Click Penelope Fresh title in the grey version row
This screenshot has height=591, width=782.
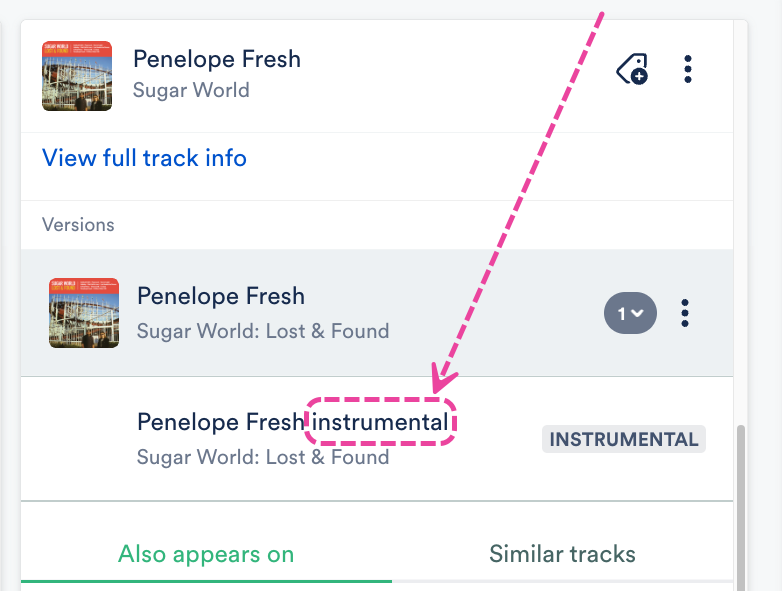(221, 296)
